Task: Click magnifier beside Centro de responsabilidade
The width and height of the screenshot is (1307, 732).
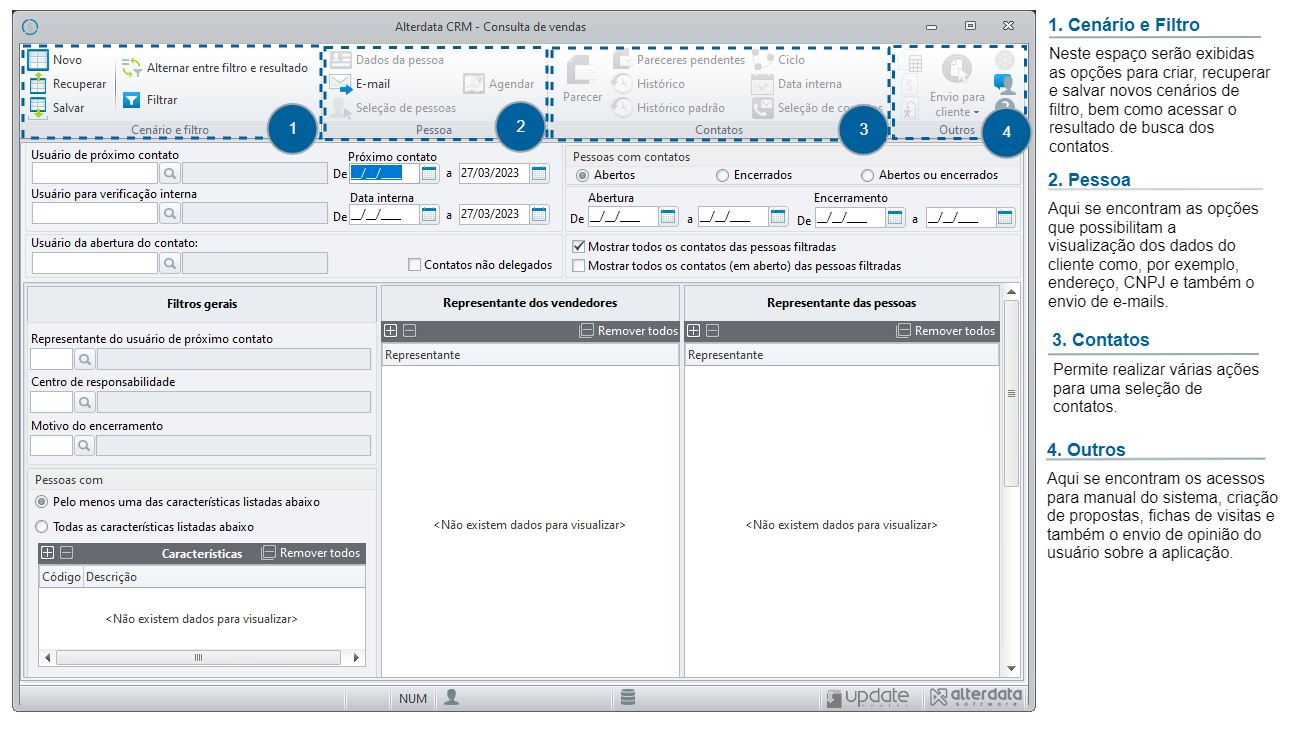Action: click(85, 402)
